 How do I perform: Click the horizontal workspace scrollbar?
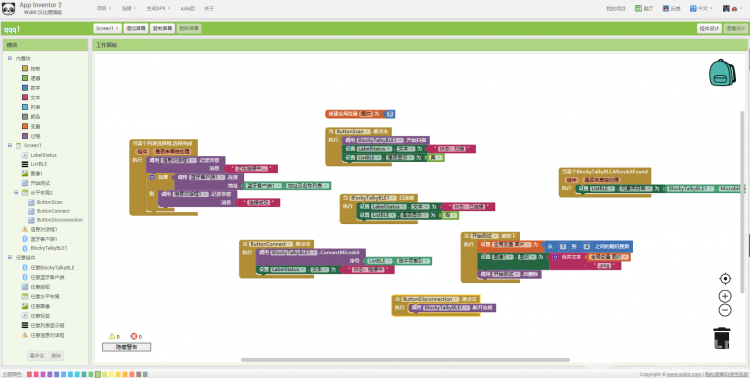tap(405, 360)
